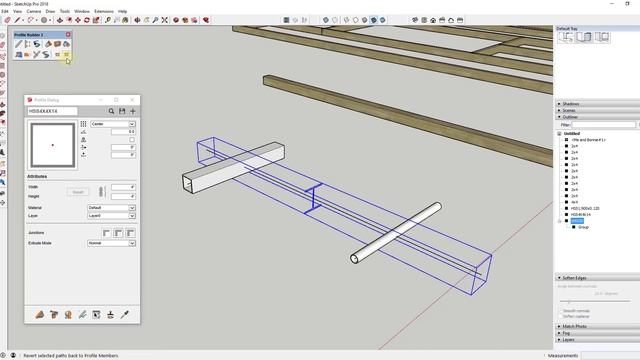Open the Edit menu
This screenshot has width=640, height=360.
pyautogui.click(x=4, y=11)
